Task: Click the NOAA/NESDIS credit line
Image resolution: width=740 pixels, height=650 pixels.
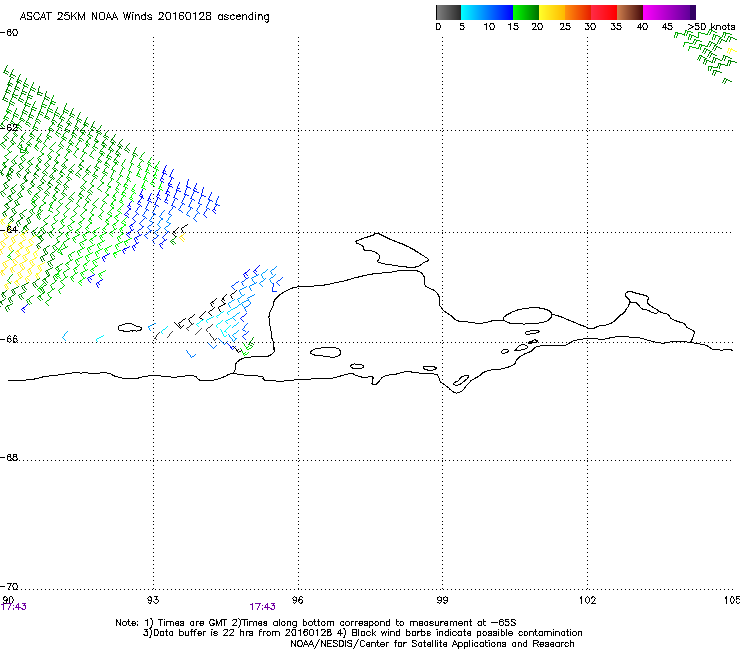Action: point(432,644)
